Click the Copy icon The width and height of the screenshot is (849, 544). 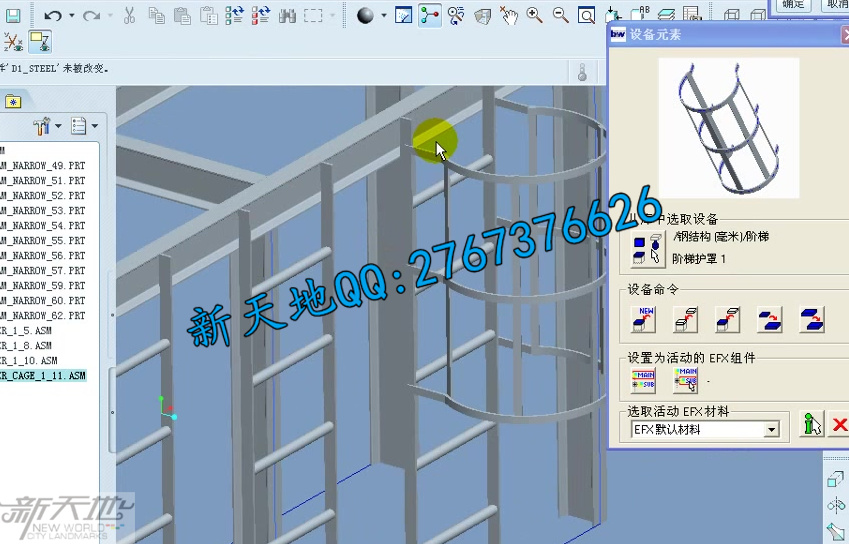pos(156,15)
